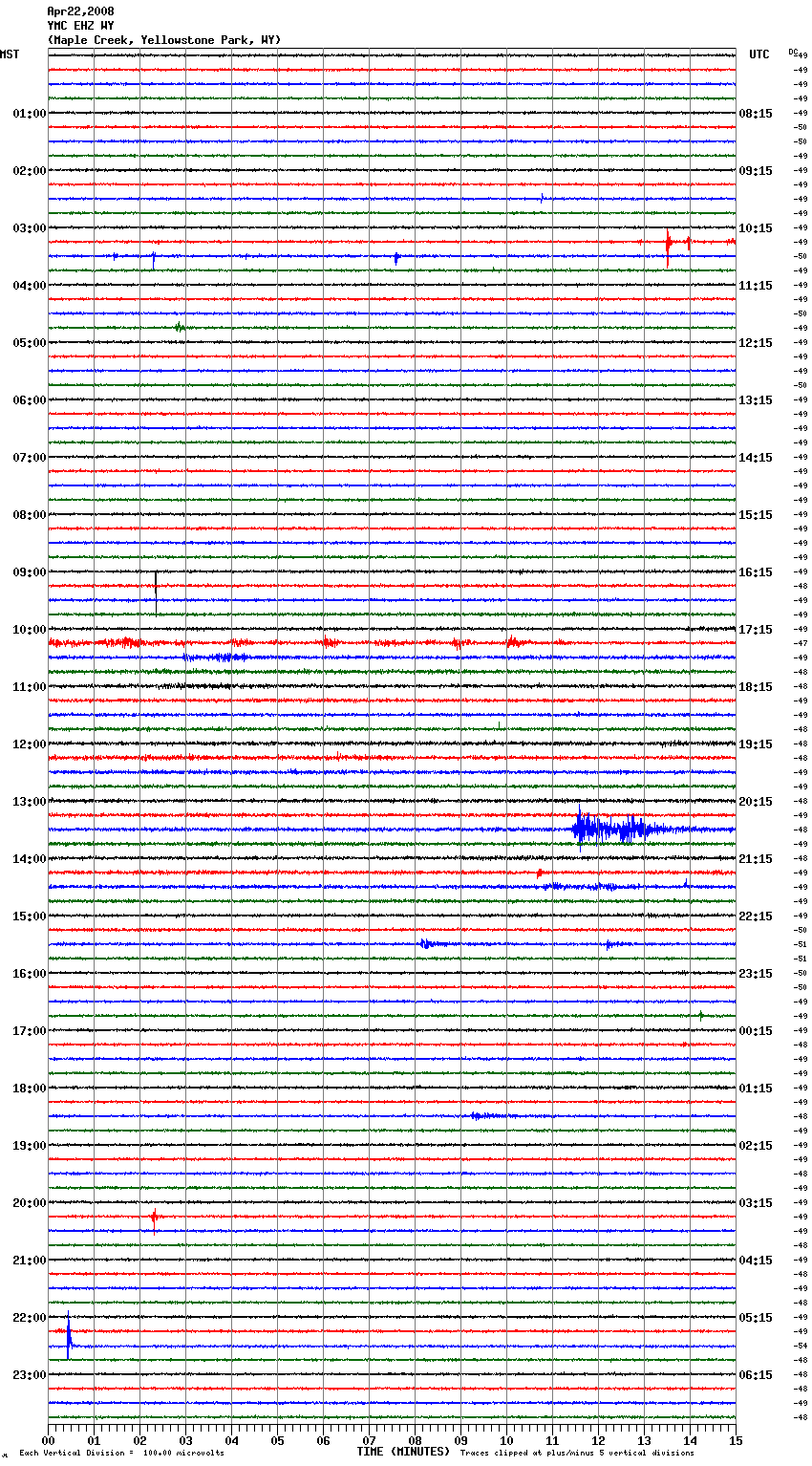Click minute 09 on the bottom axis
The height and width of the screenshot is (1466, 812).
tap(460, 1440)
